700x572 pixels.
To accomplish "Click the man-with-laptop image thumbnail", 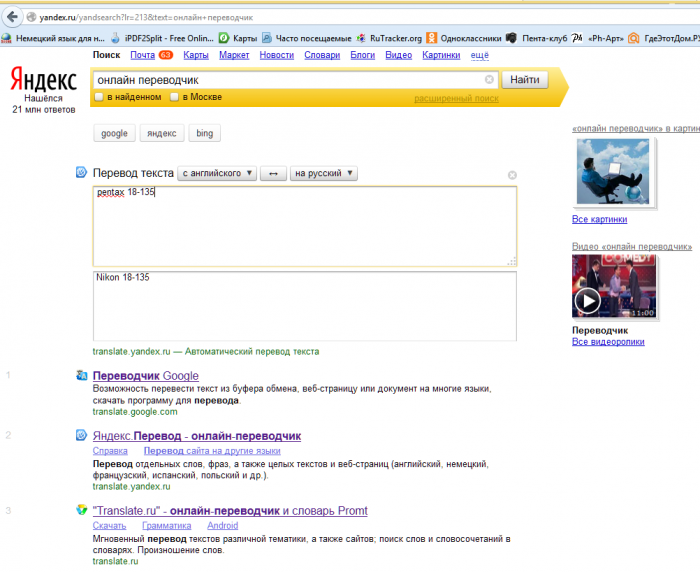I will pos(613,171).
